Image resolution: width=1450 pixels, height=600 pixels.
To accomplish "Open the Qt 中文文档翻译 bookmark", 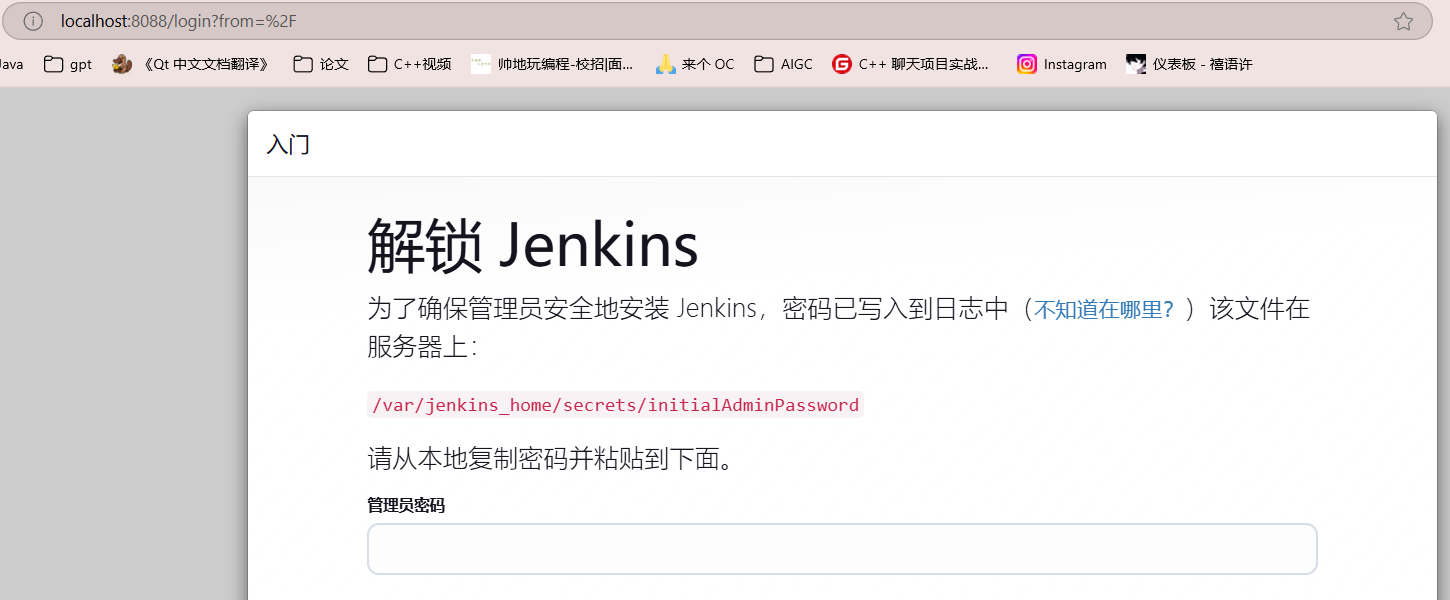I will (x=192, y=64).
